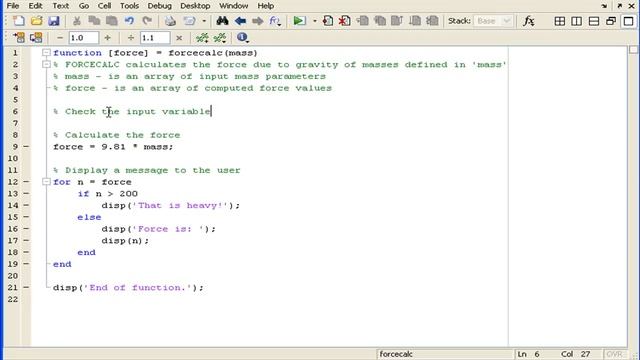Click the evaluate cell and advance icon

(x=36, y=38)
